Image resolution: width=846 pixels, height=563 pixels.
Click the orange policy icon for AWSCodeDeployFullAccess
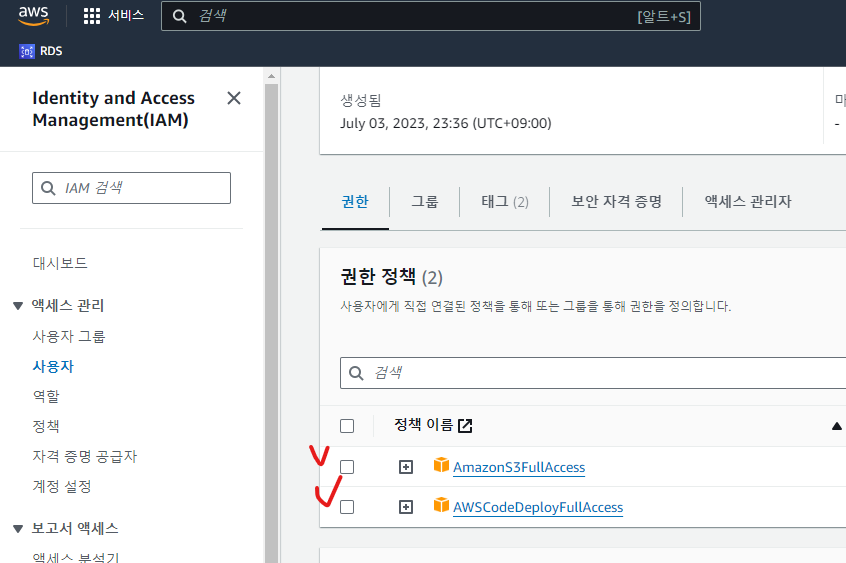(x=441, y=505)
